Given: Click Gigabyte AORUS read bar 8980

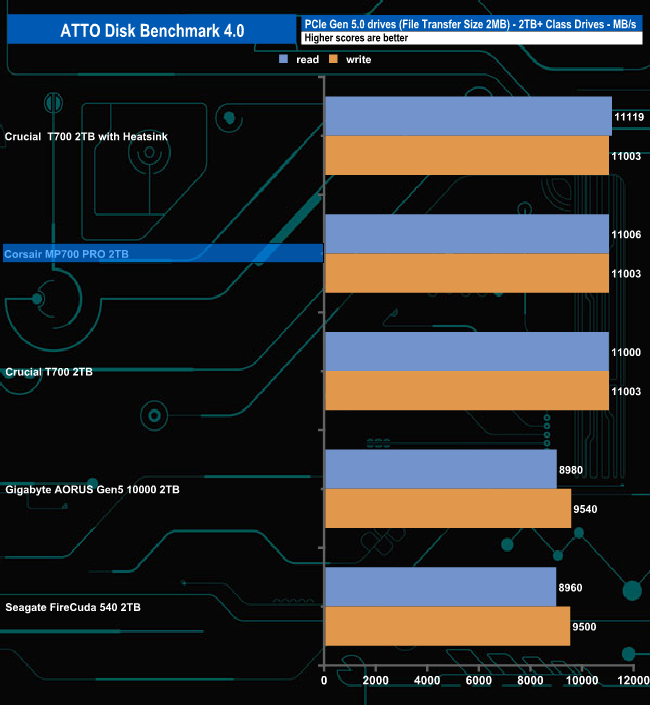Looking at the screenshot, I should click(x=441, y=469).
